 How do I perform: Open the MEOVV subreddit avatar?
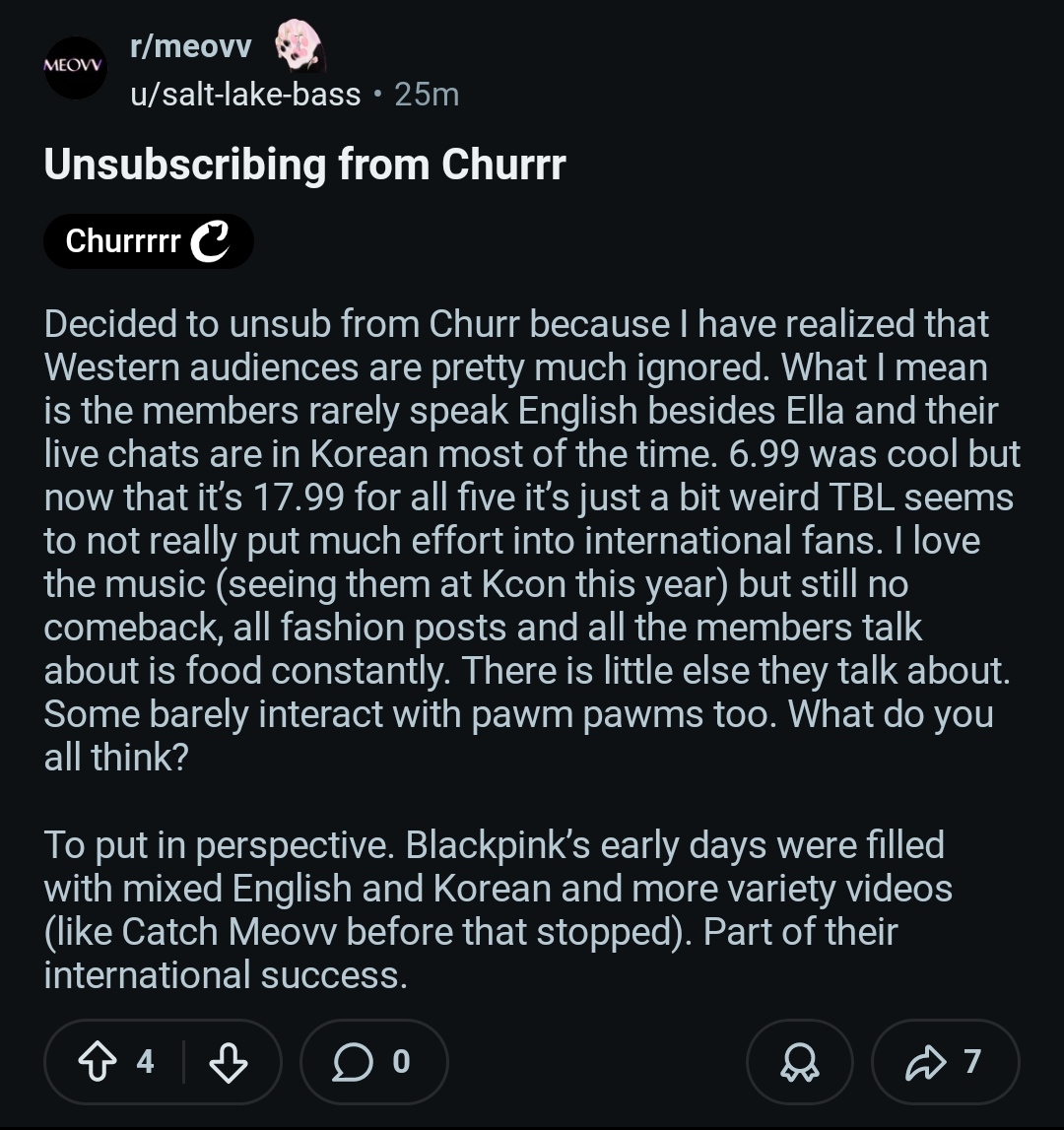[x=76, y=68]
